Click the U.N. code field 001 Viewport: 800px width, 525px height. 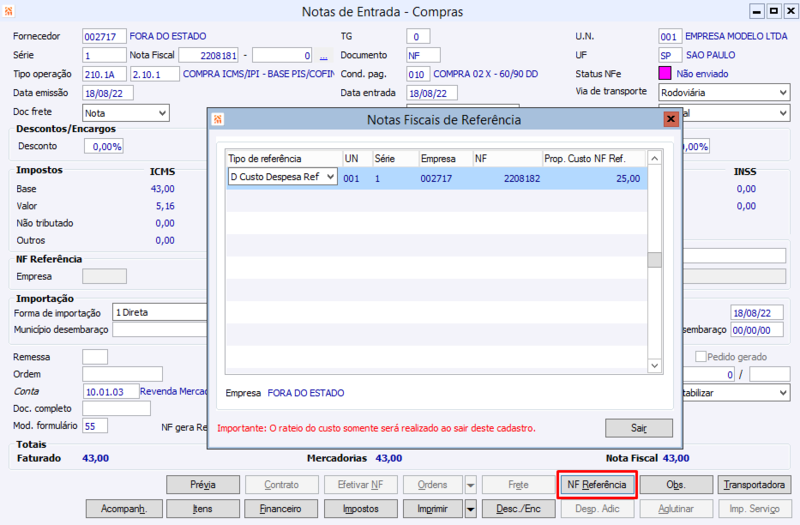coord(670,36)
